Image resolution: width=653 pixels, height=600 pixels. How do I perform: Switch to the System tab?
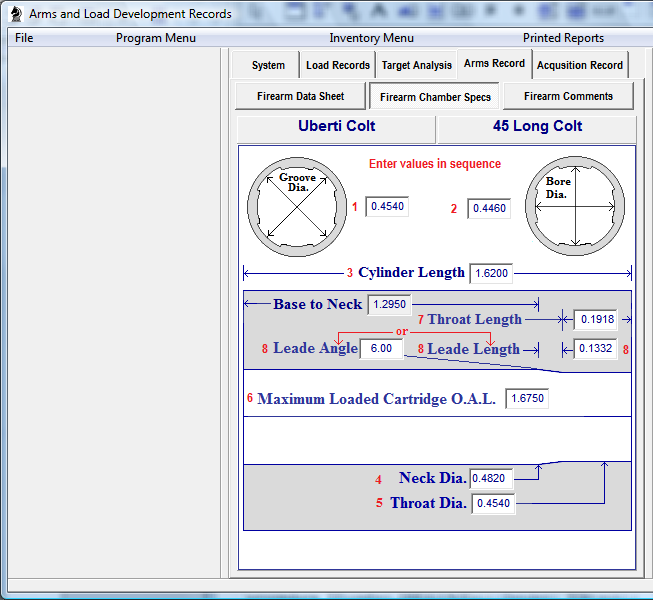point(268,65)
